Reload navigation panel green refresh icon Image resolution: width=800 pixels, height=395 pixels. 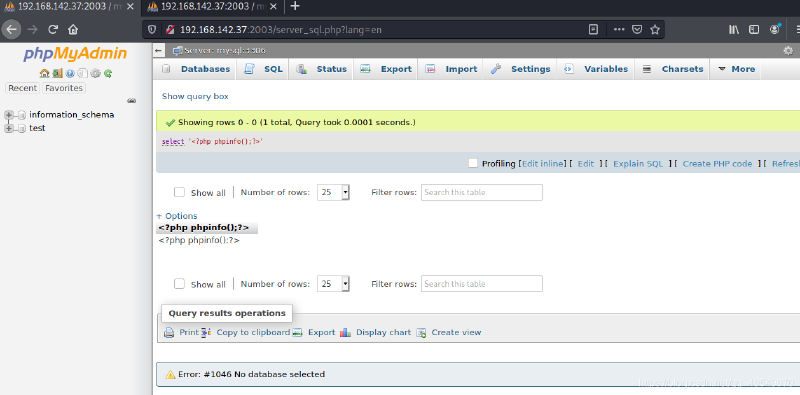click(x=108, y=73)
